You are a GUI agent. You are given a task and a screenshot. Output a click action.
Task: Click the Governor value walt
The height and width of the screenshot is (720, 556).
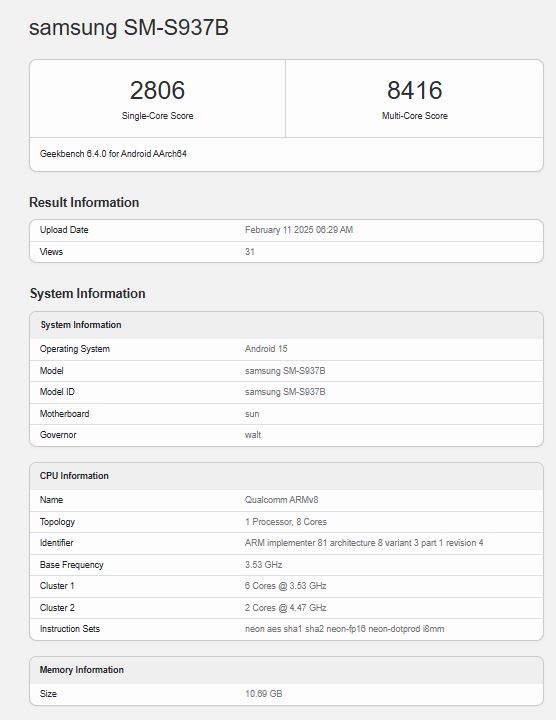coord(253,435)
